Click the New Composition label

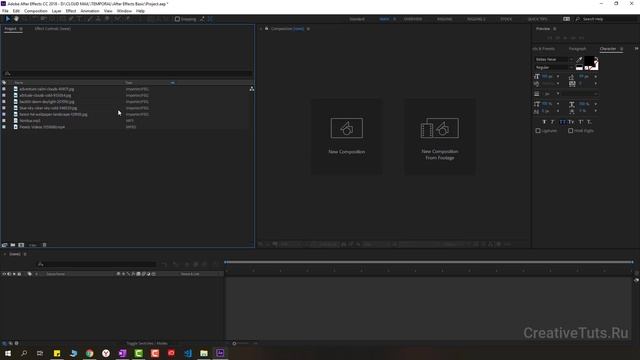pyautogui.click(x=347, y=152)
